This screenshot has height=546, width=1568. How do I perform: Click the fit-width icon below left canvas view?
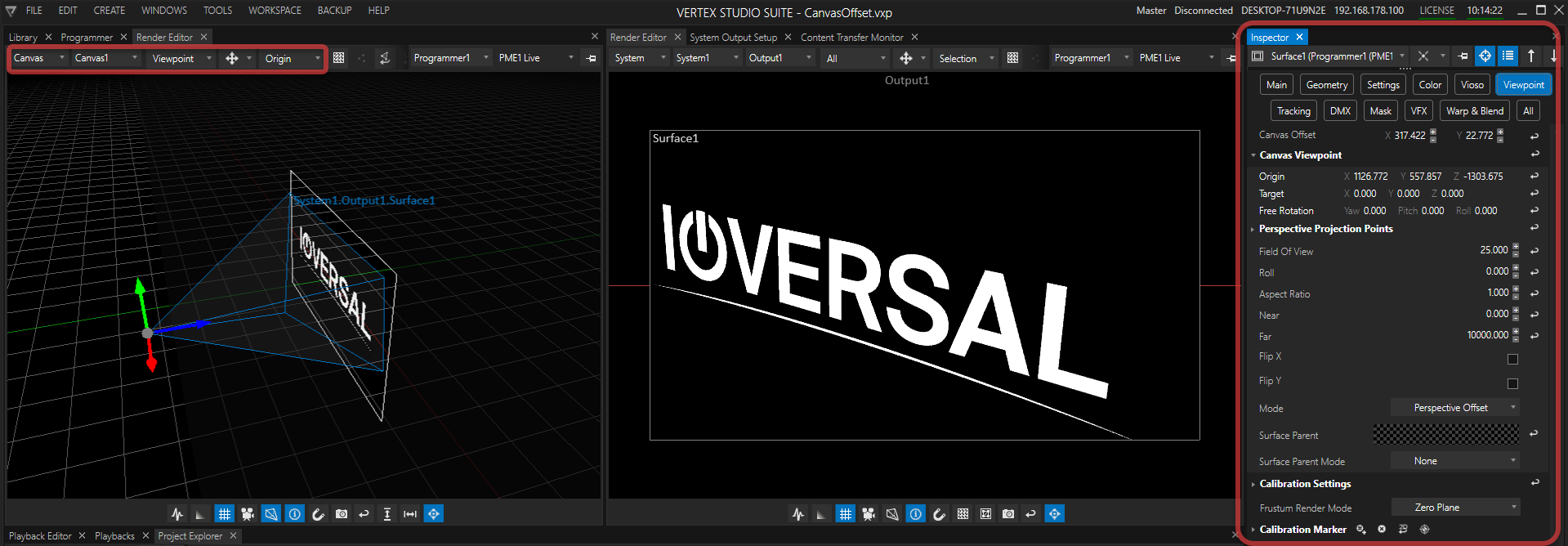pyautogui.click(x=410, y=514)
